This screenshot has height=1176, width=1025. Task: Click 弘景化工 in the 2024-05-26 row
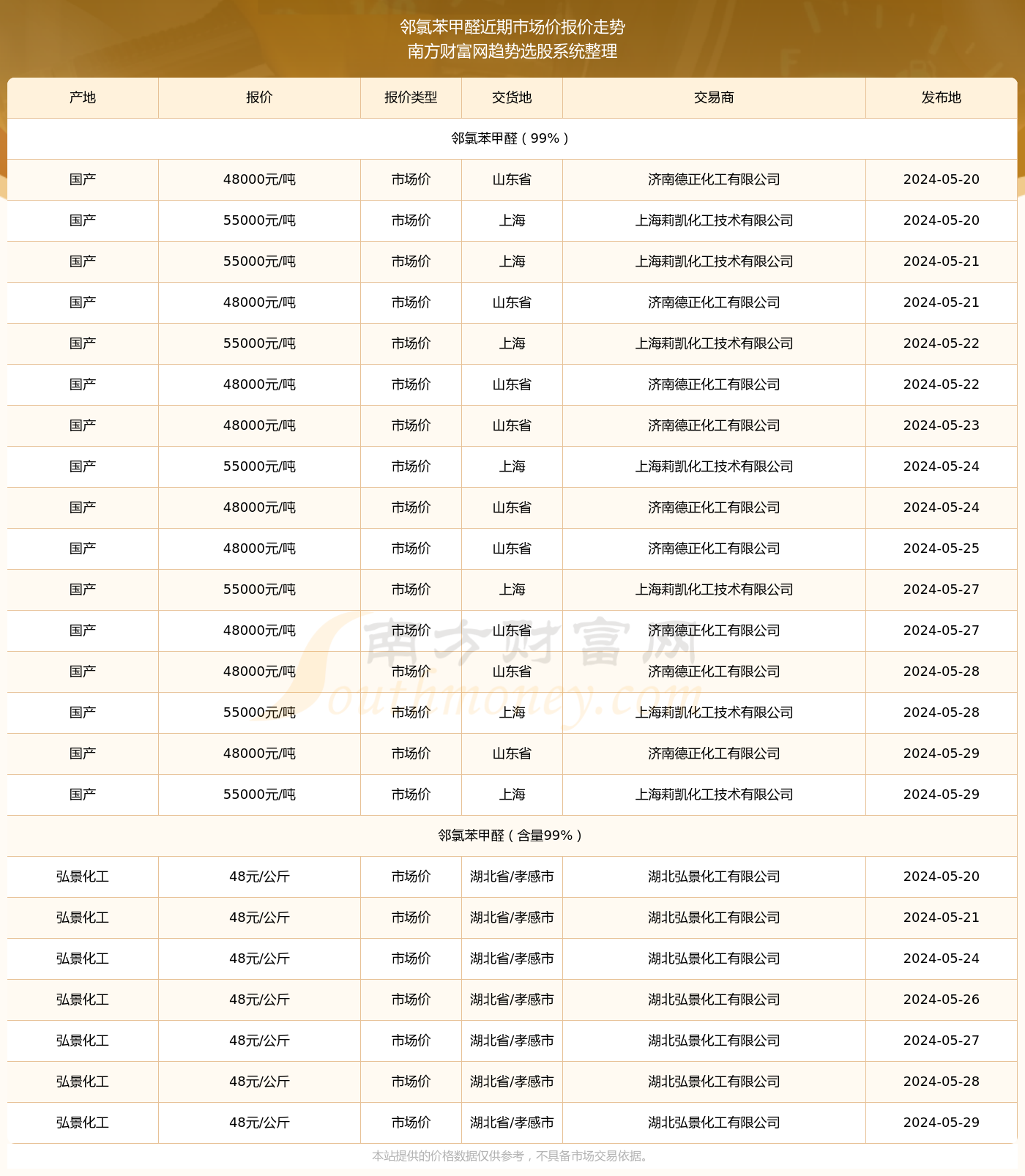point(83,1000)
